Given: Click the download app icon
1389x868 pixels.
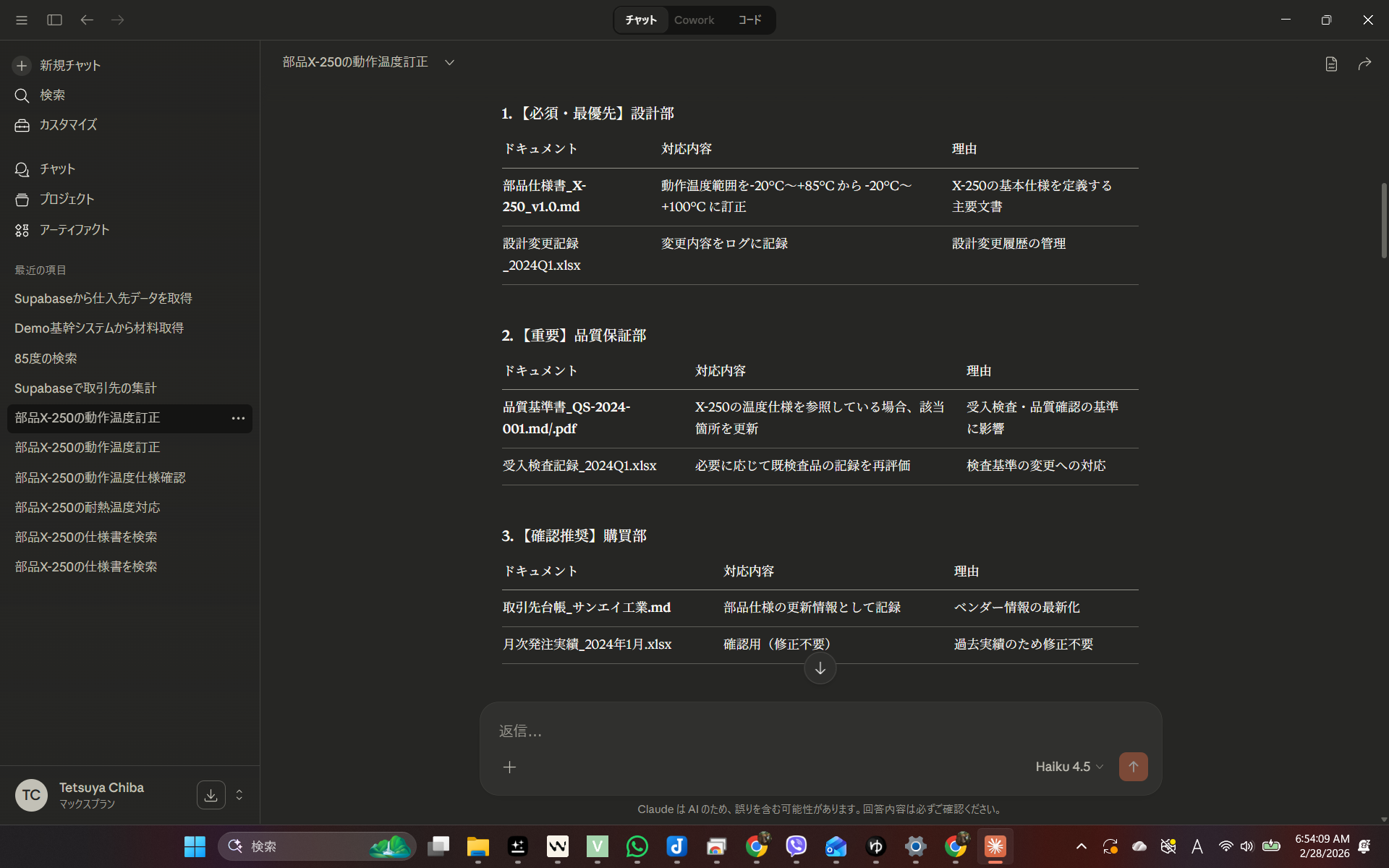Looking at the screenshot, I should tap(211, 795).
